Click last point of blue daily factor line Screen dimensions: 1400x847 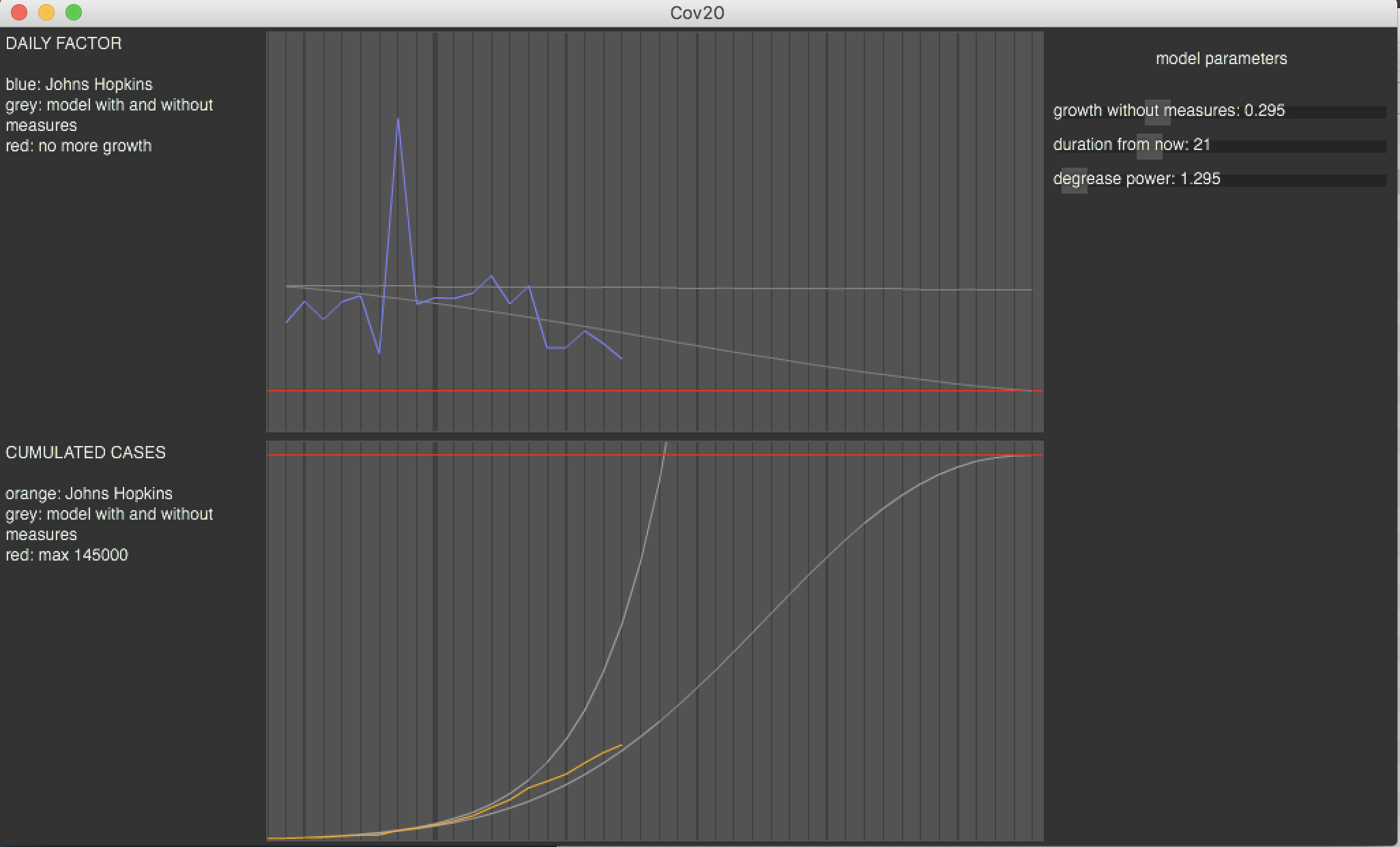tap(621, 358)
